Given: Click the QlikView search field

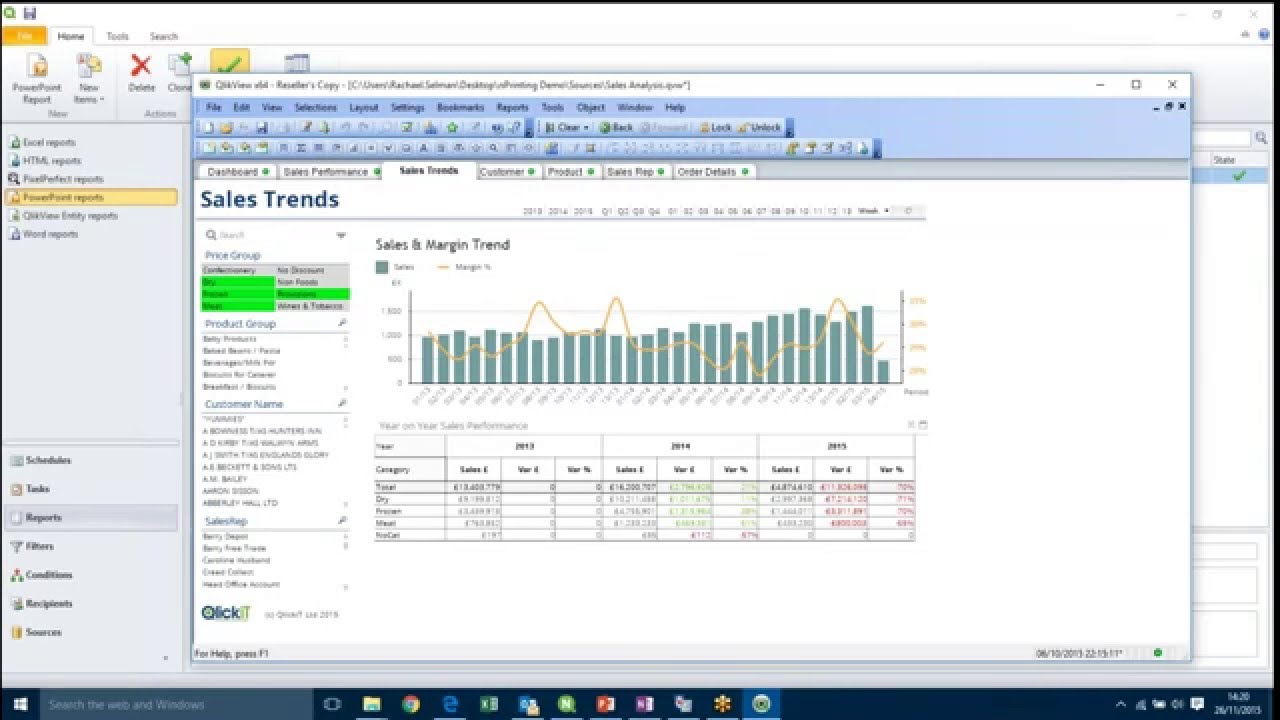Looking at the screenshot, I should click(270, 235).
